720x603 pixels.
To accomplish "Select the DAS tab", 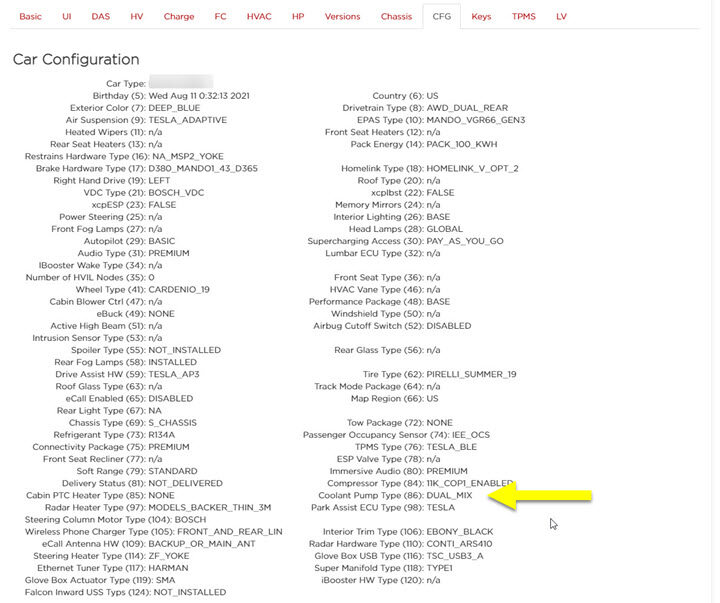I will 101,17.
